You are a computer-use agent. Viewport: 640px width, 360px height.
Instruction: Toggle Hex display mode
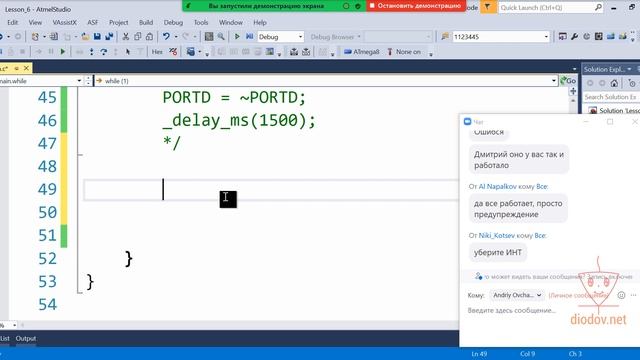point(157,52)
